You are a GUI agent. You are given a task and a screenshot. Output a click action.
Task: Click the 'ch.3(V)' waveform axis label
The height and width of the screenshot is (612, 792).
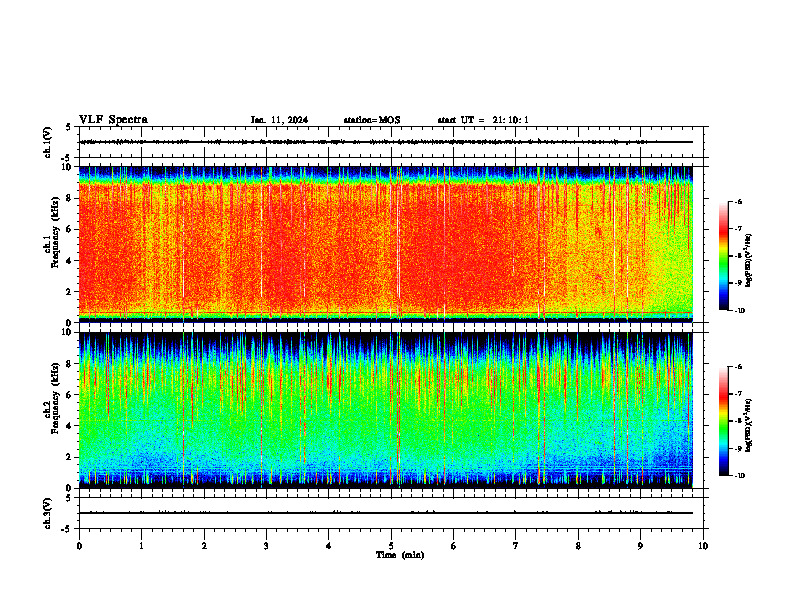pyautogui.click(x=47, y=513)
